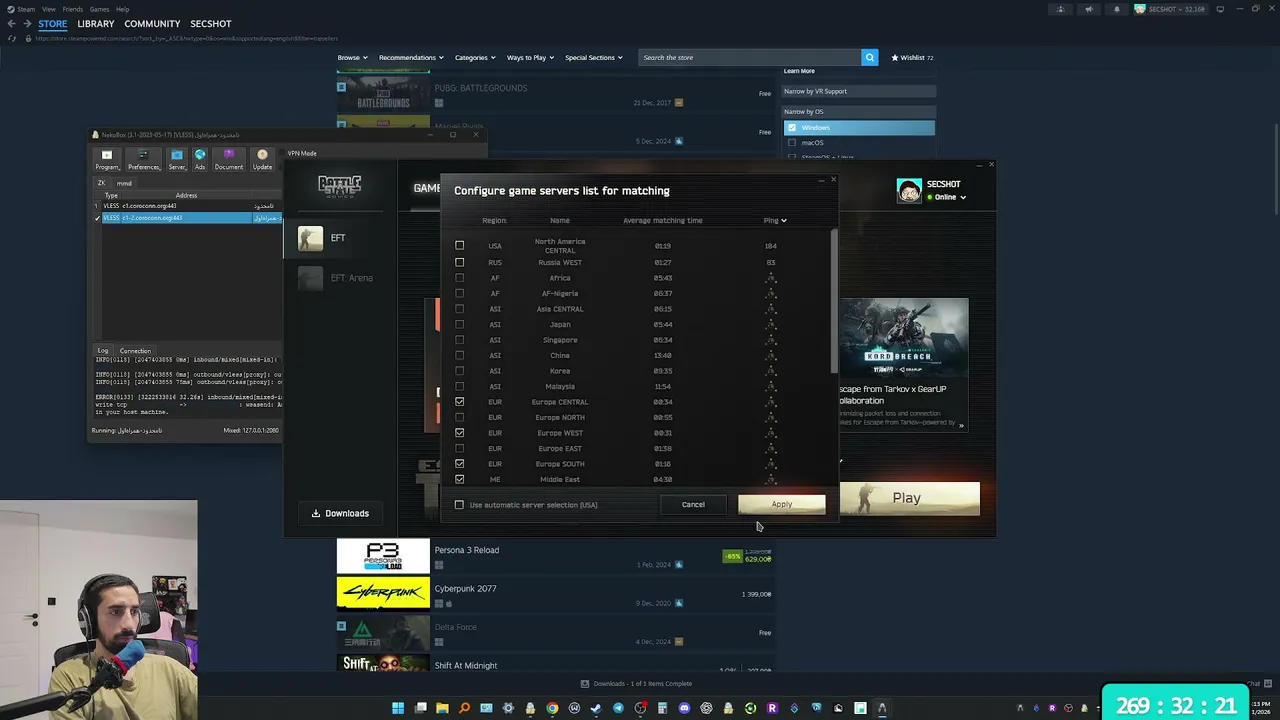The height and width of the screenshot is (720, 1280).
Task: Open the Friends menu in Steam
Action: pos(73,9)
